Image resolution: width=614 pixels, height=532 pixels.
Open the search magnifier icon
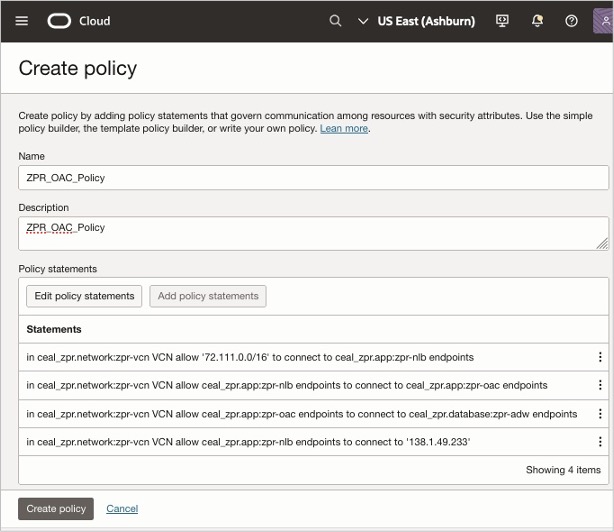point(336,21)
